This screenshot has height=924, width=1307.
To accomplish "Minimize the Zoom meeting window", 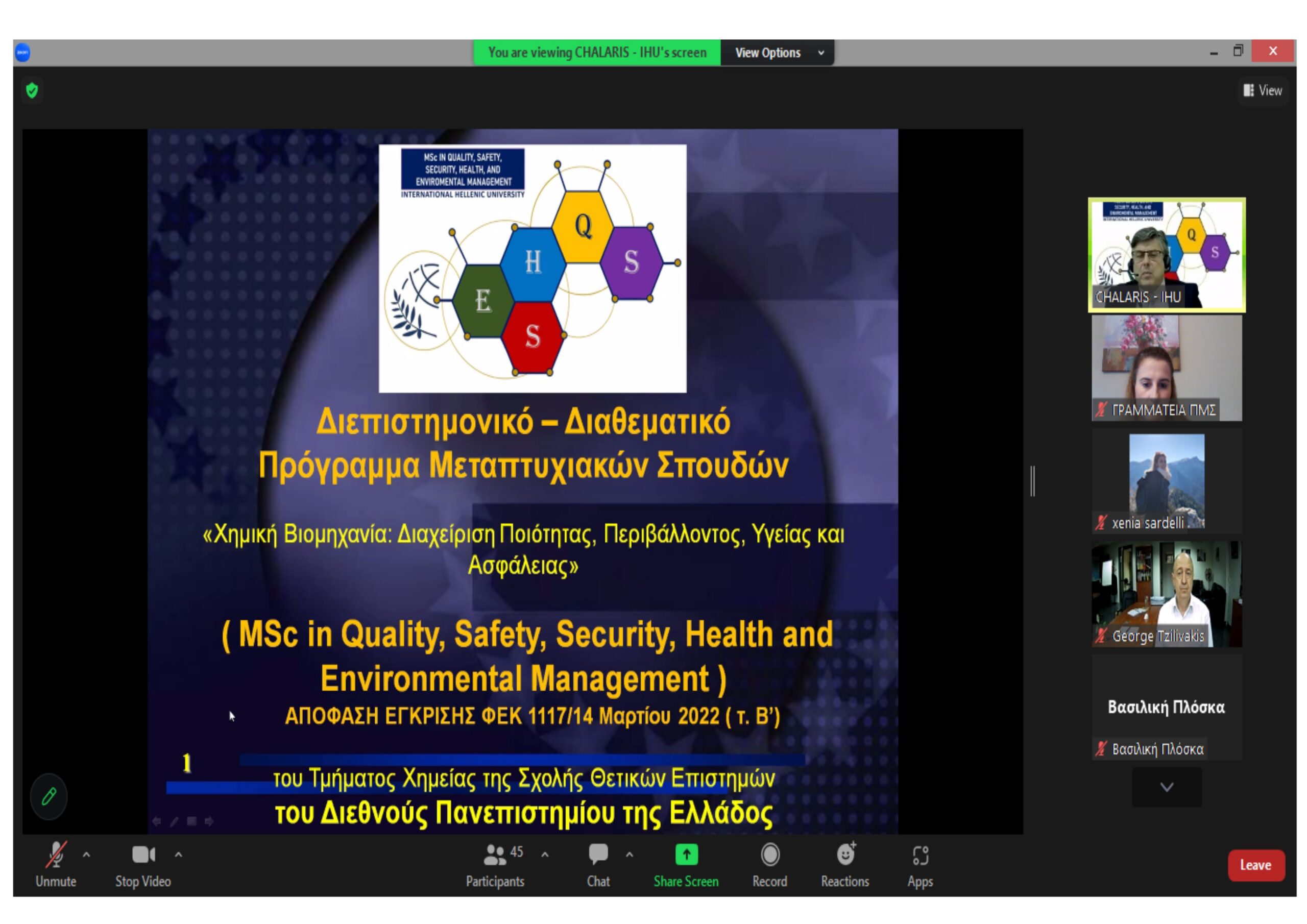I will click(x=1214, y=53).
